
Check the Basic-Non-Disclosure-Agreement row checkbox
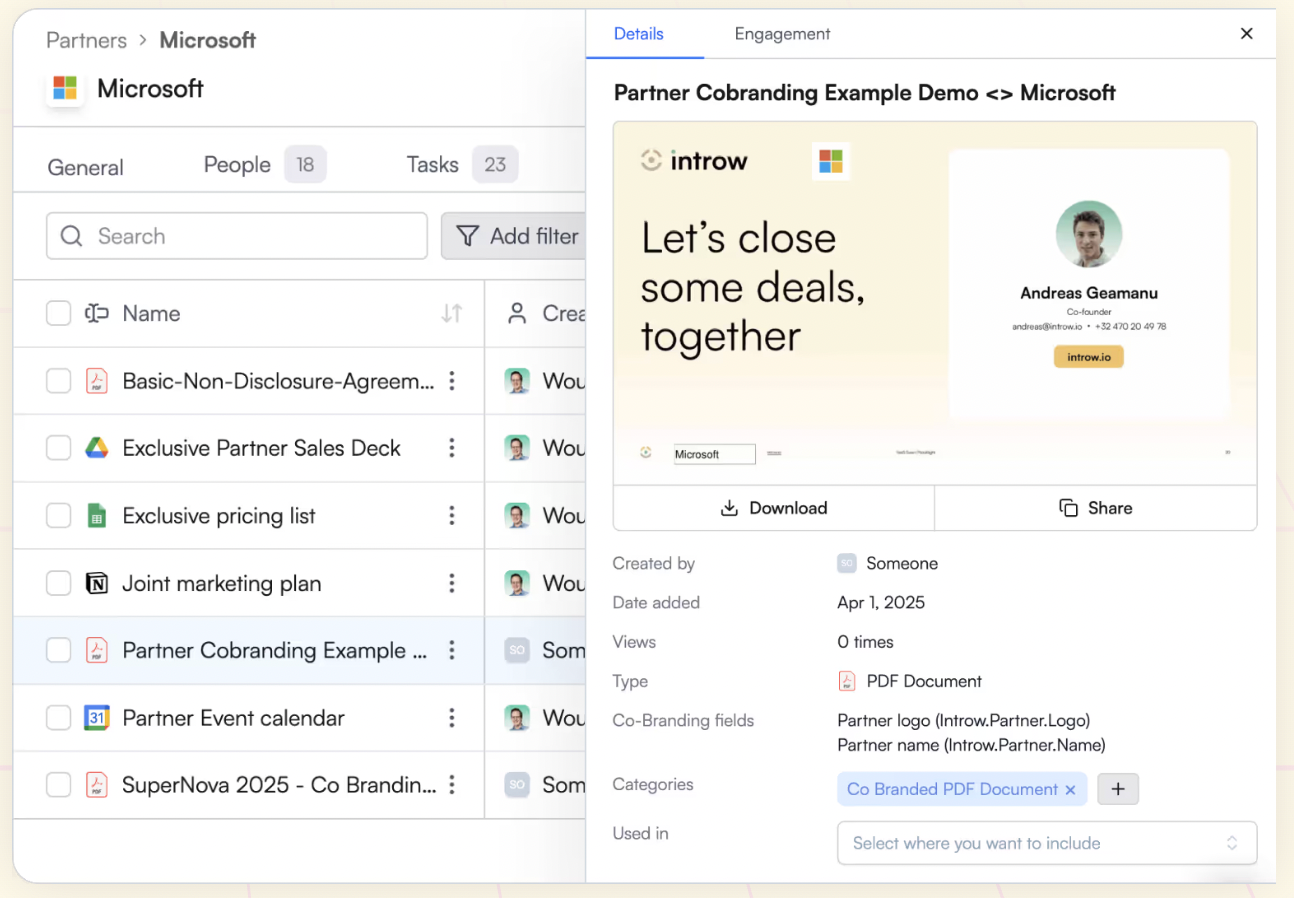(59, 381)
